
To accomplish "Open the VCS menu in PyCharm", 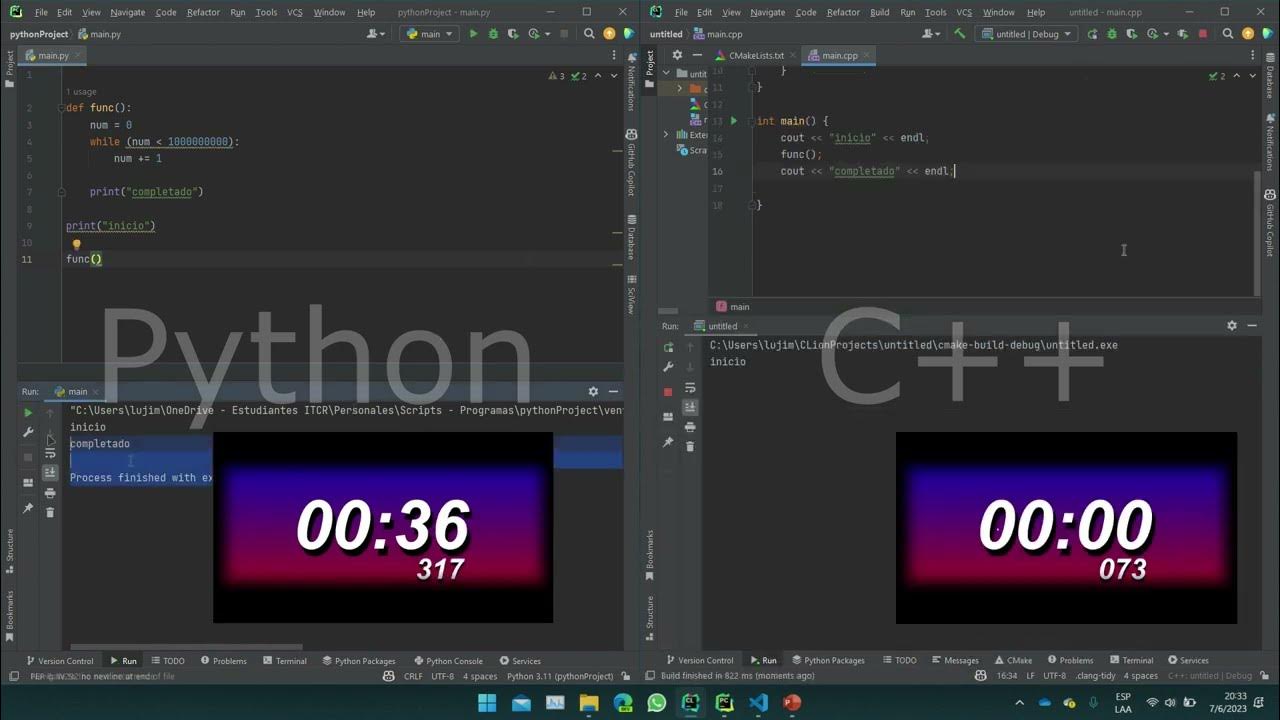I will (x=295, y=12).
